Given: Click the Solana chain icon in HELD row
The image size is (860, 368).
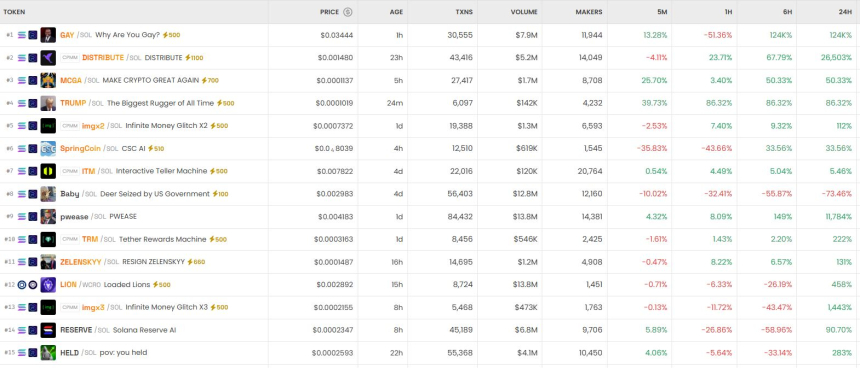Looking at the screenshot, I should click(22, 353).
